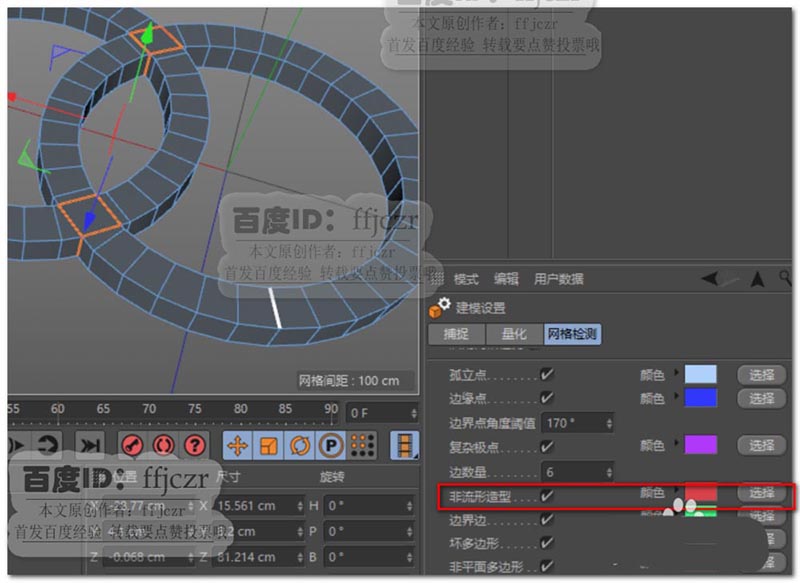Click the rotation B field
Screen dimensions: 800x583
[367, 557]
